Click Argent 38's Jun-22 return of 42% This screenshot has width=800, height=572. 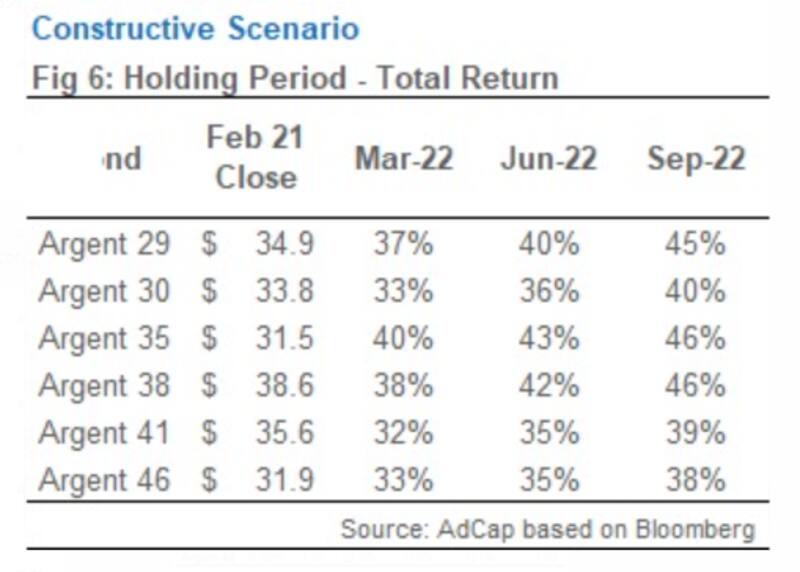click(x=549, y=385)
